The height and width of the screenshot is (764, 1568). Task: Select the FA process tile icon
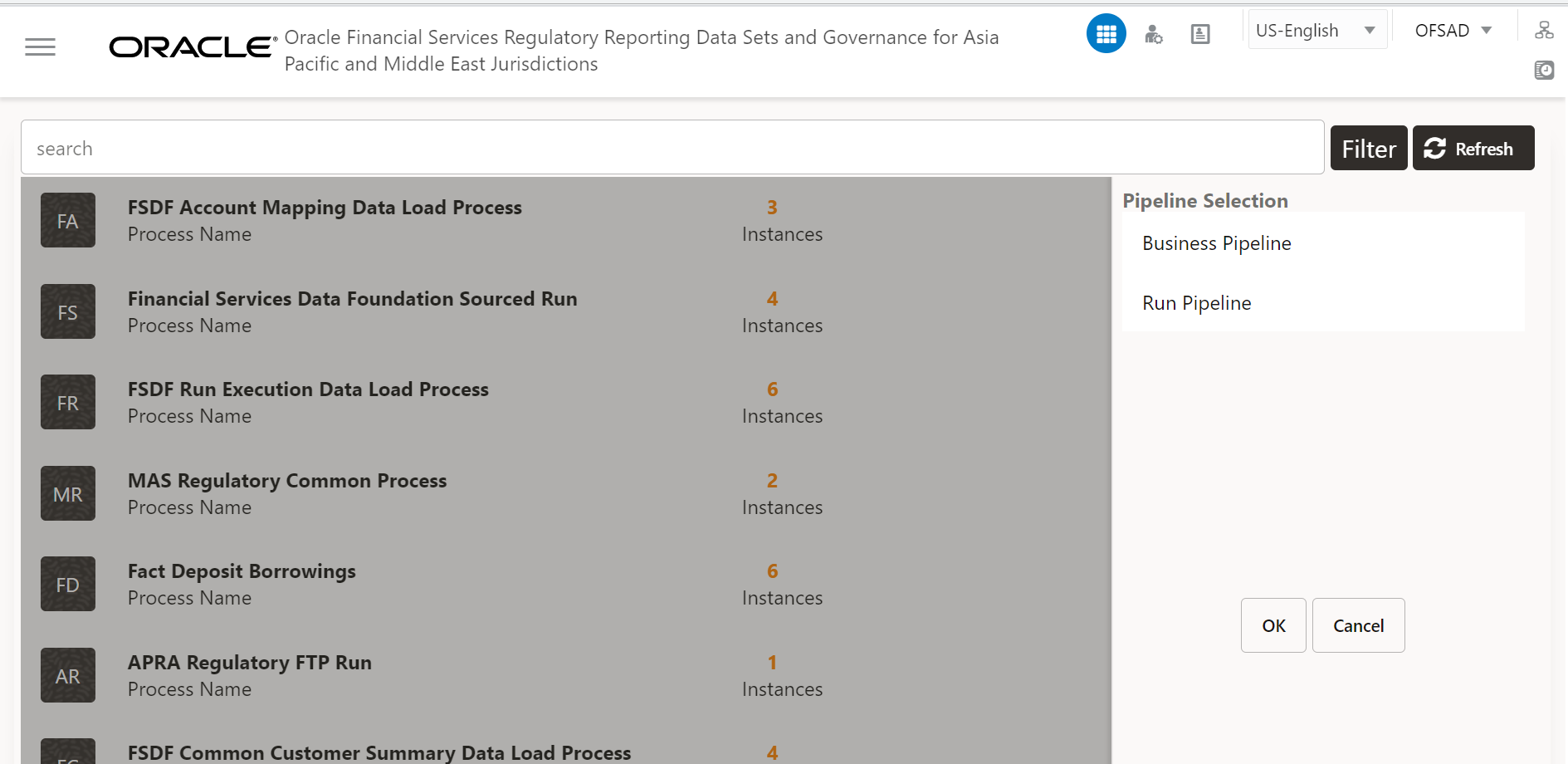click(67, 220)
